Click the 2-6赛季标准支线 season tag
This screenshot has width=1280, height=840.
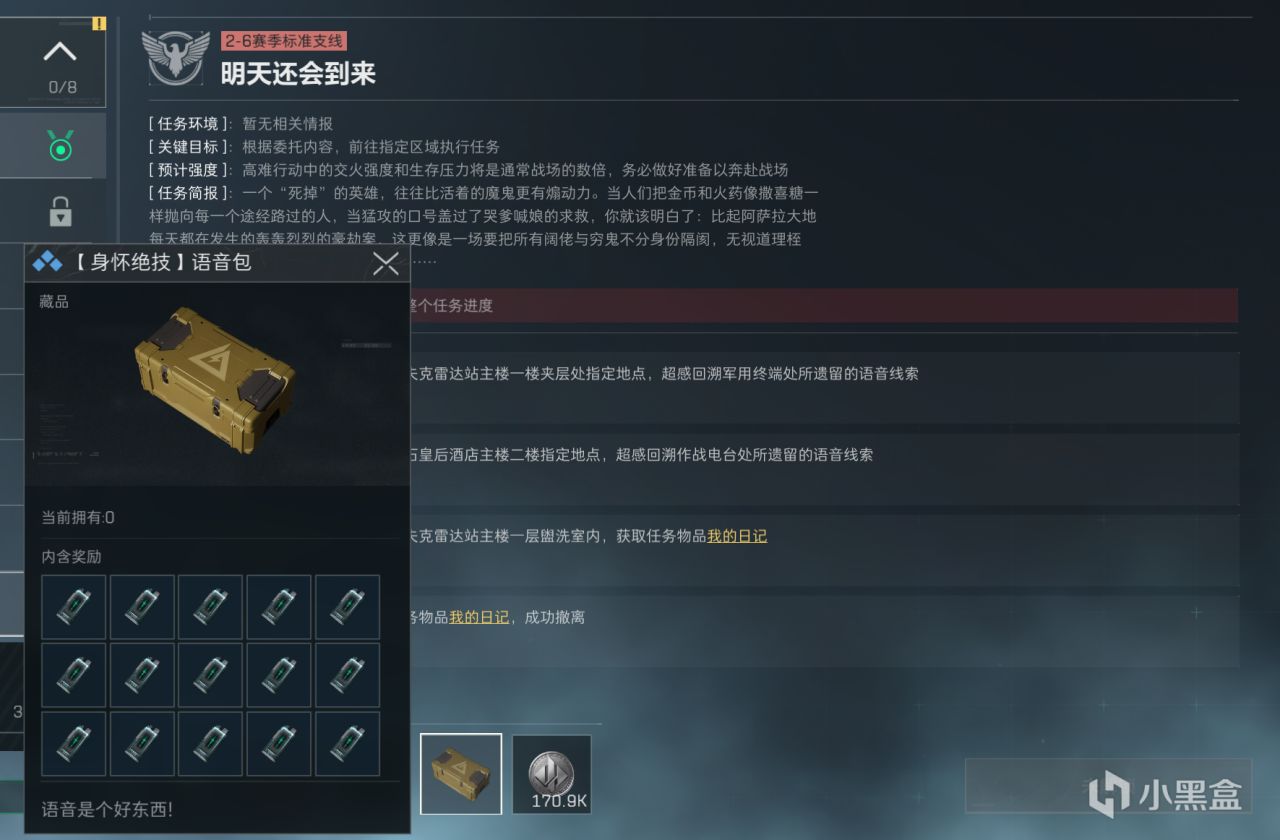284,41
